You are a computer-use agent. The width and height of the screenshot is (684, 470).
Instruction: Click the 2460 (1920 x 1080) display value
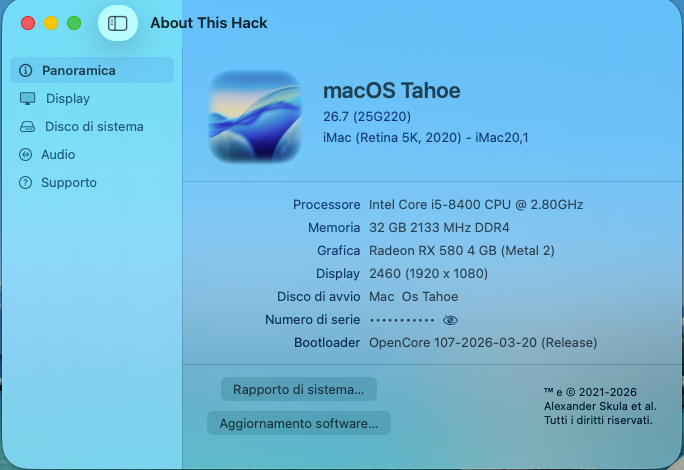point(428,274)
